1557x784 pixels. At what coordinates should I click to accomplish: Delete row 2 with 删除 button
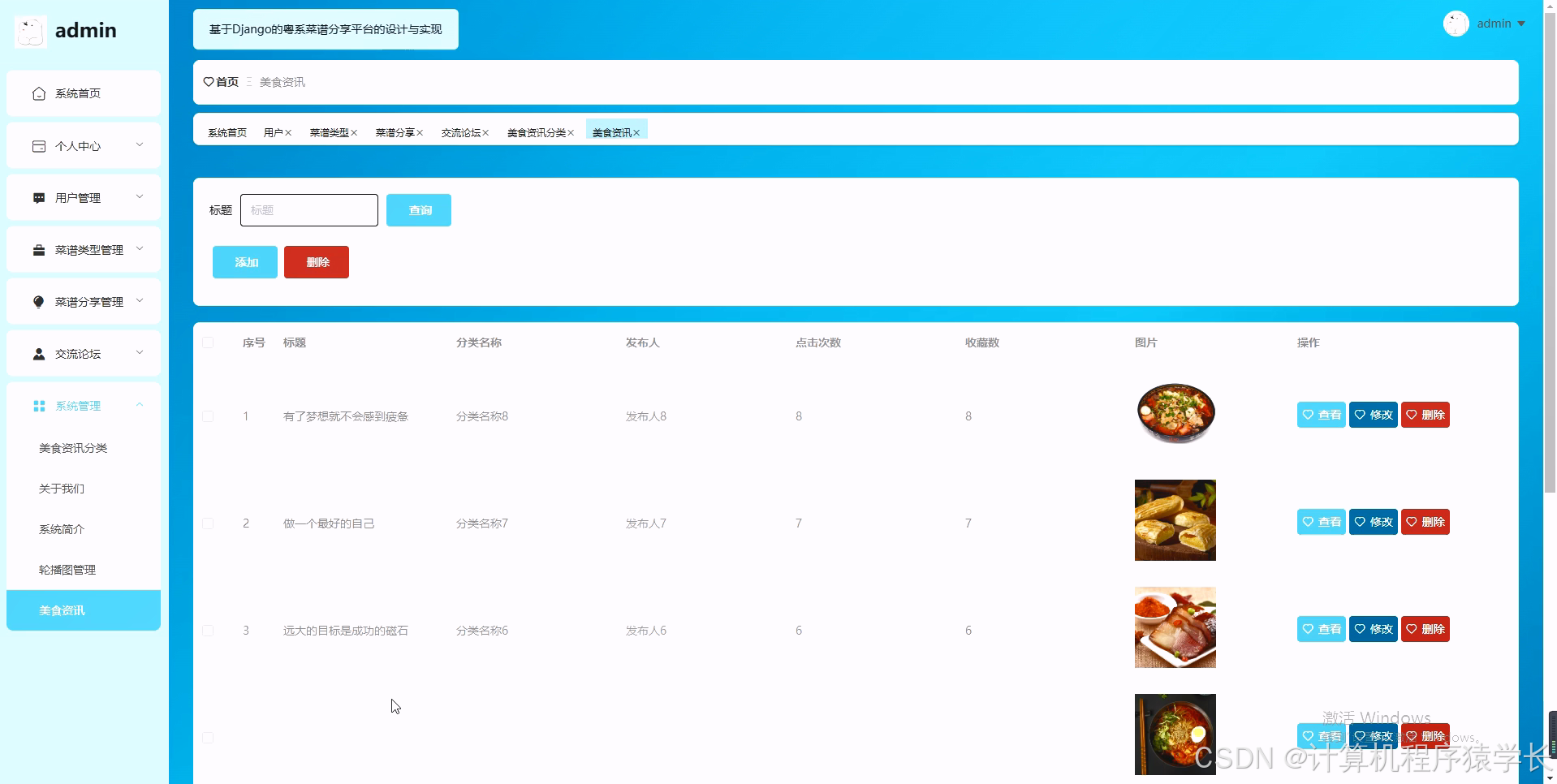click(1425, 522)
